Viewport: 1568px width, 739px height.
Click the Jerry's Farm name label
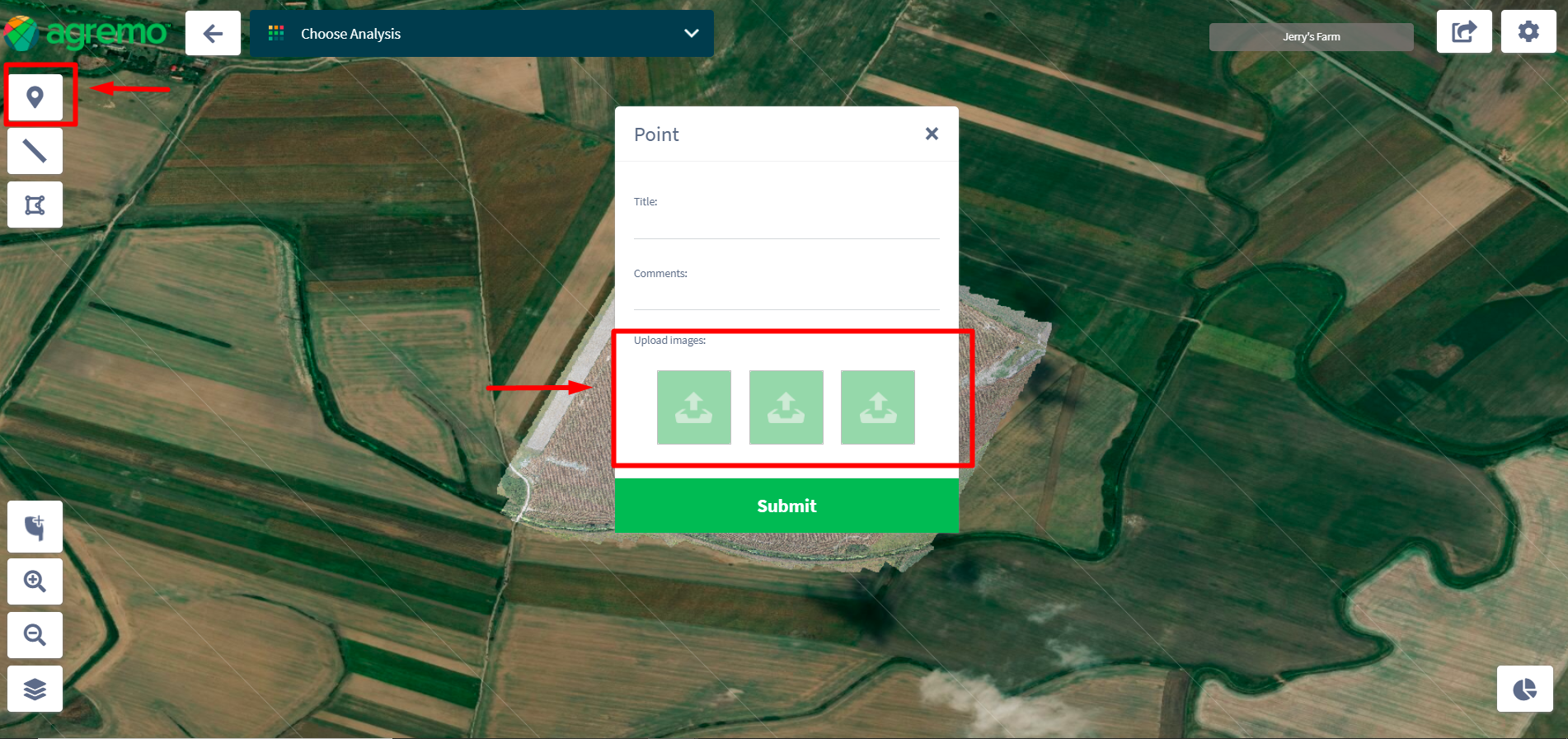pos(1311,37)
